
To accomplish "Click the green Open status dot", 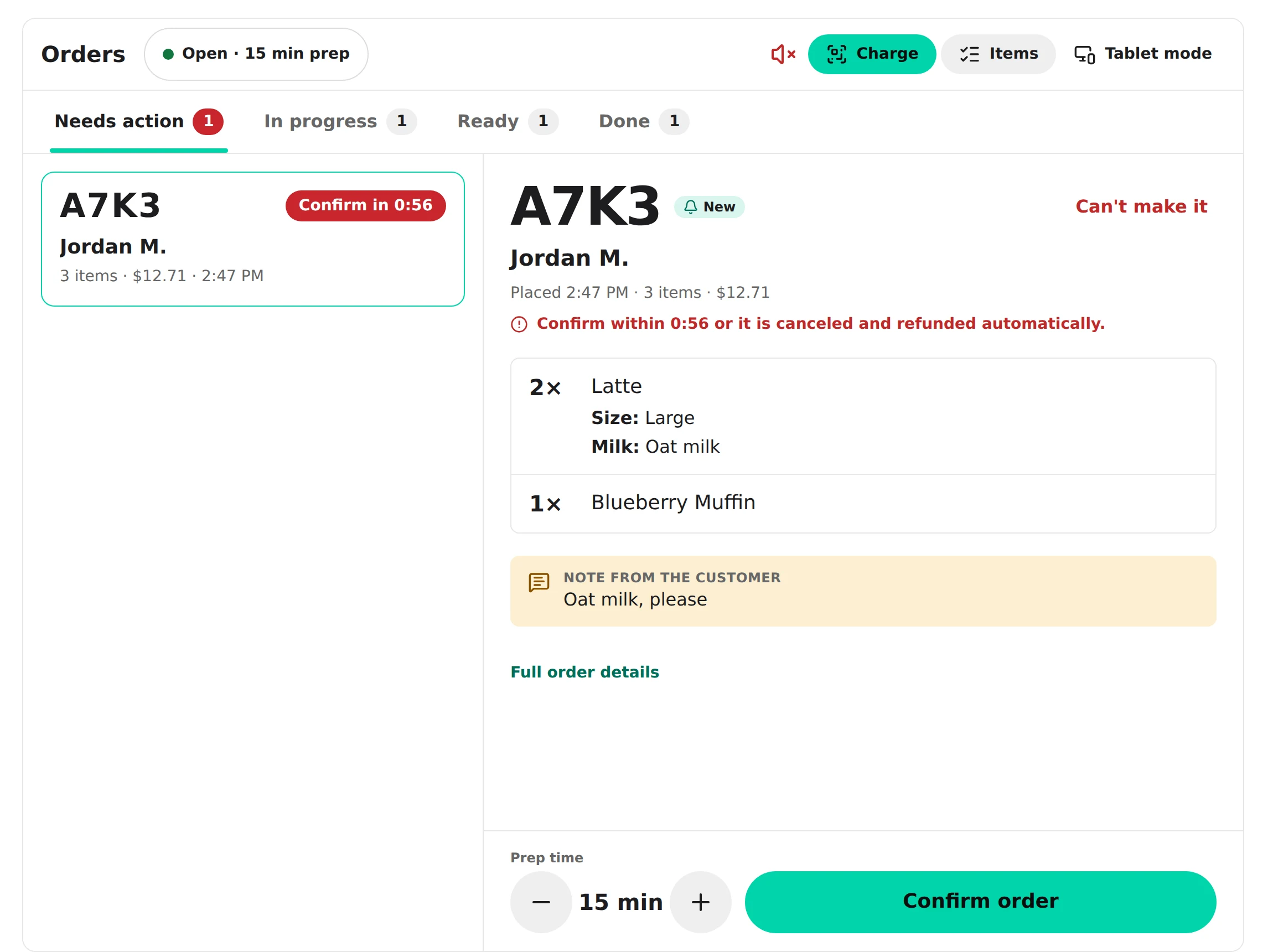I will (x=168, y=54).
